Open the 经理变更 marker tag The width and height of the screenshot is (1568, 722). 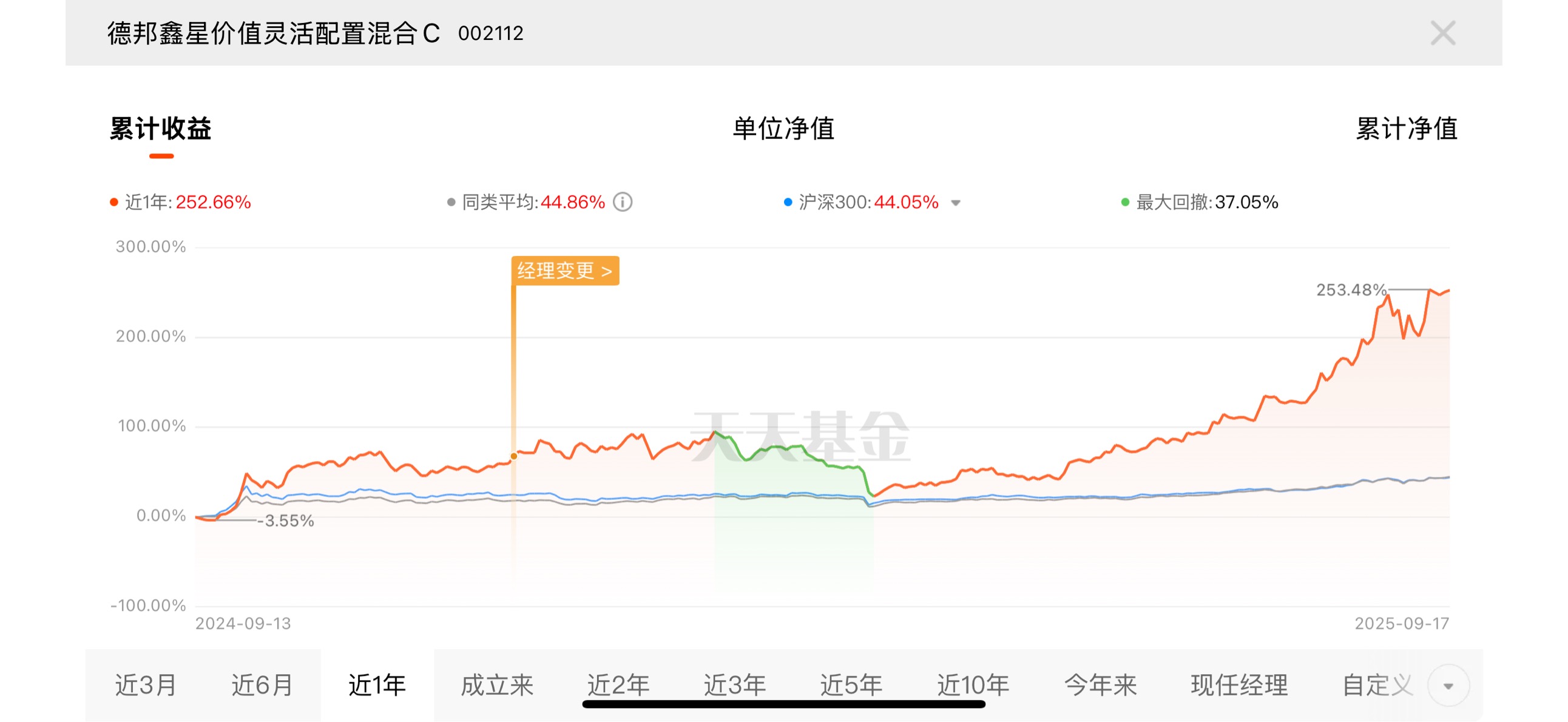tap(565, 270)
